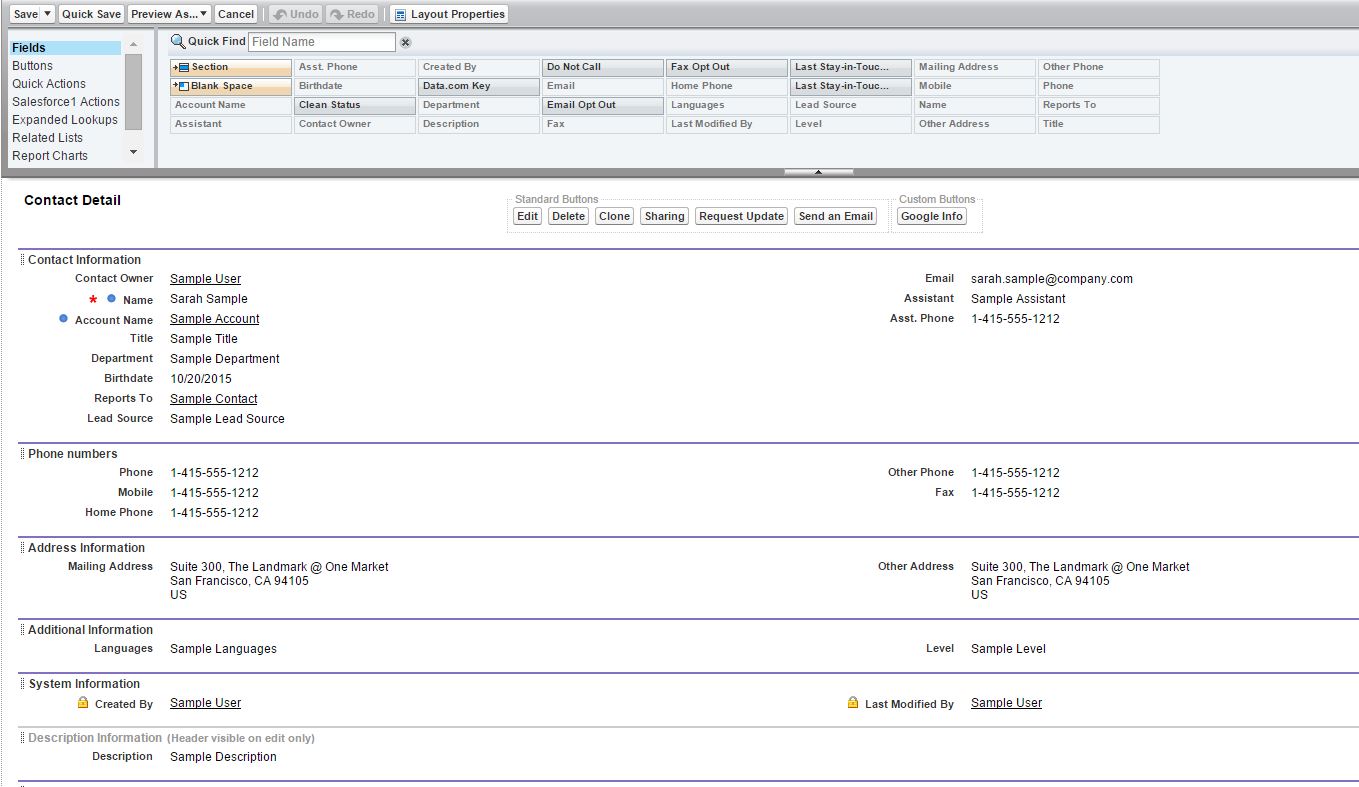Open the Save dropdown arrow
Image resolution: width=1359 pixels, height=787 pixels.
point(48,14)
